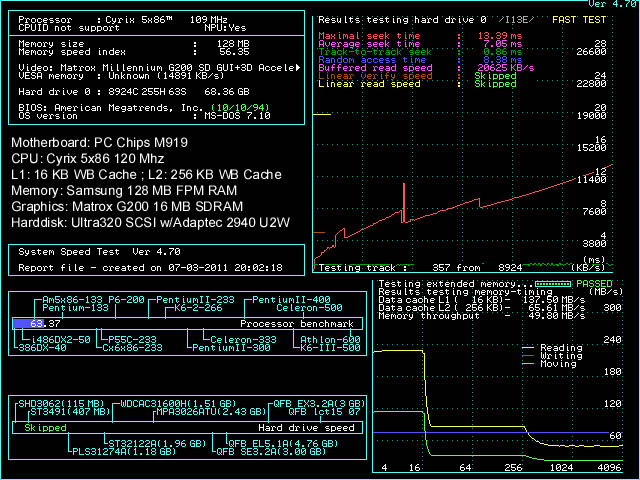Click the Samsung 128 MB FPM RAM line
640x480 pixels.
point(124,191)
